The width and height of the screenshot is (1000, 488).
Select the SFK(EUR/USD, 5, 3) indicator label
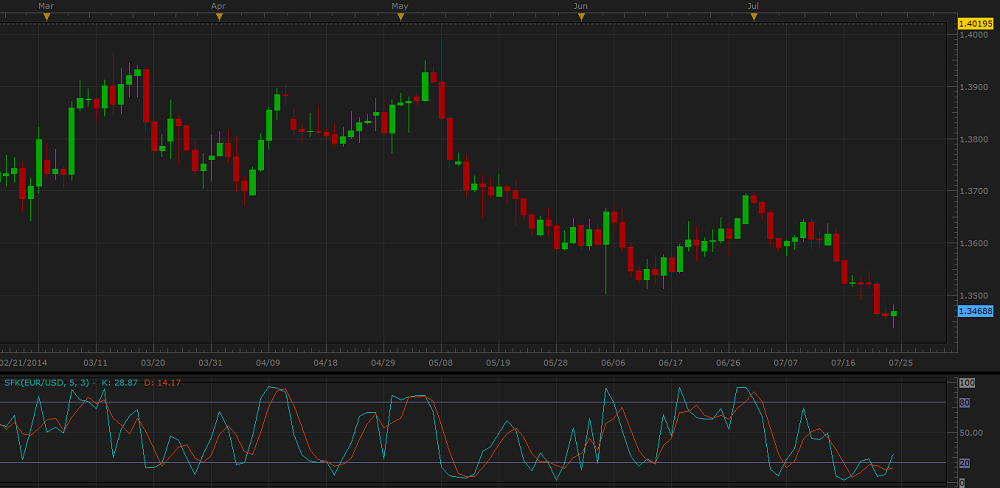48,382
